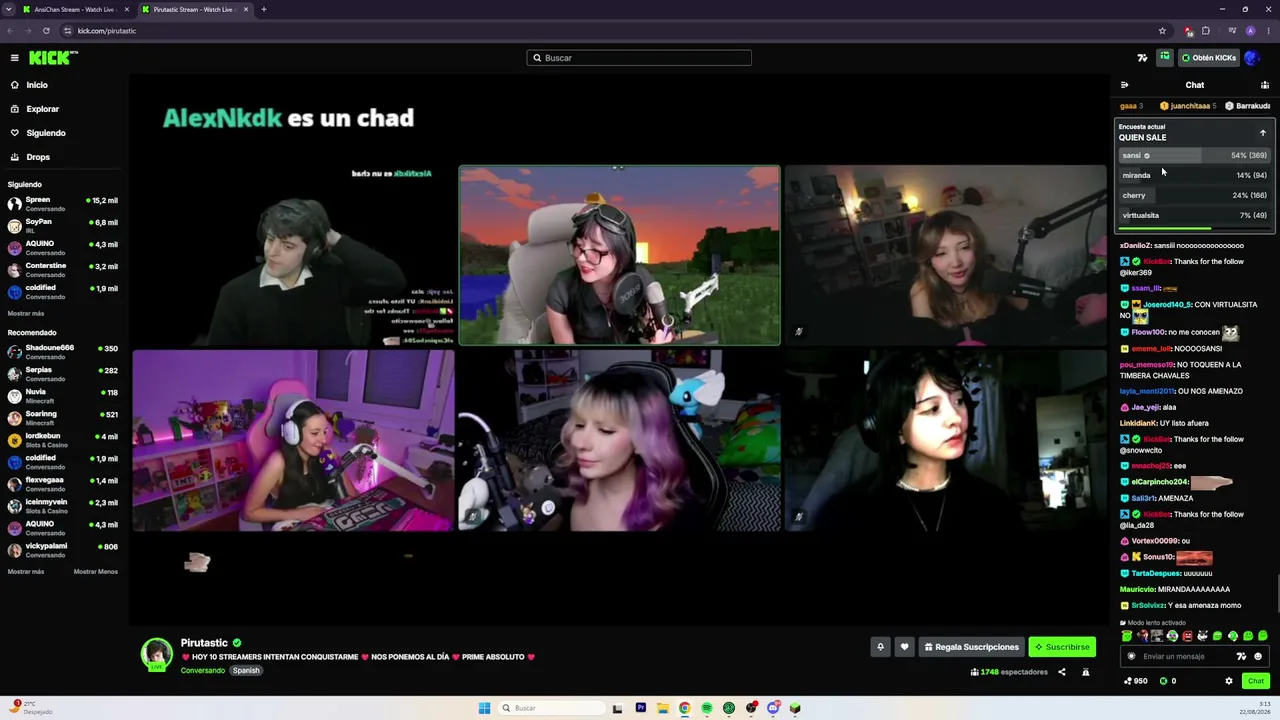Open the Conversando category link
The height and width of the screenshot is (720, 1280).
[203, 670]
